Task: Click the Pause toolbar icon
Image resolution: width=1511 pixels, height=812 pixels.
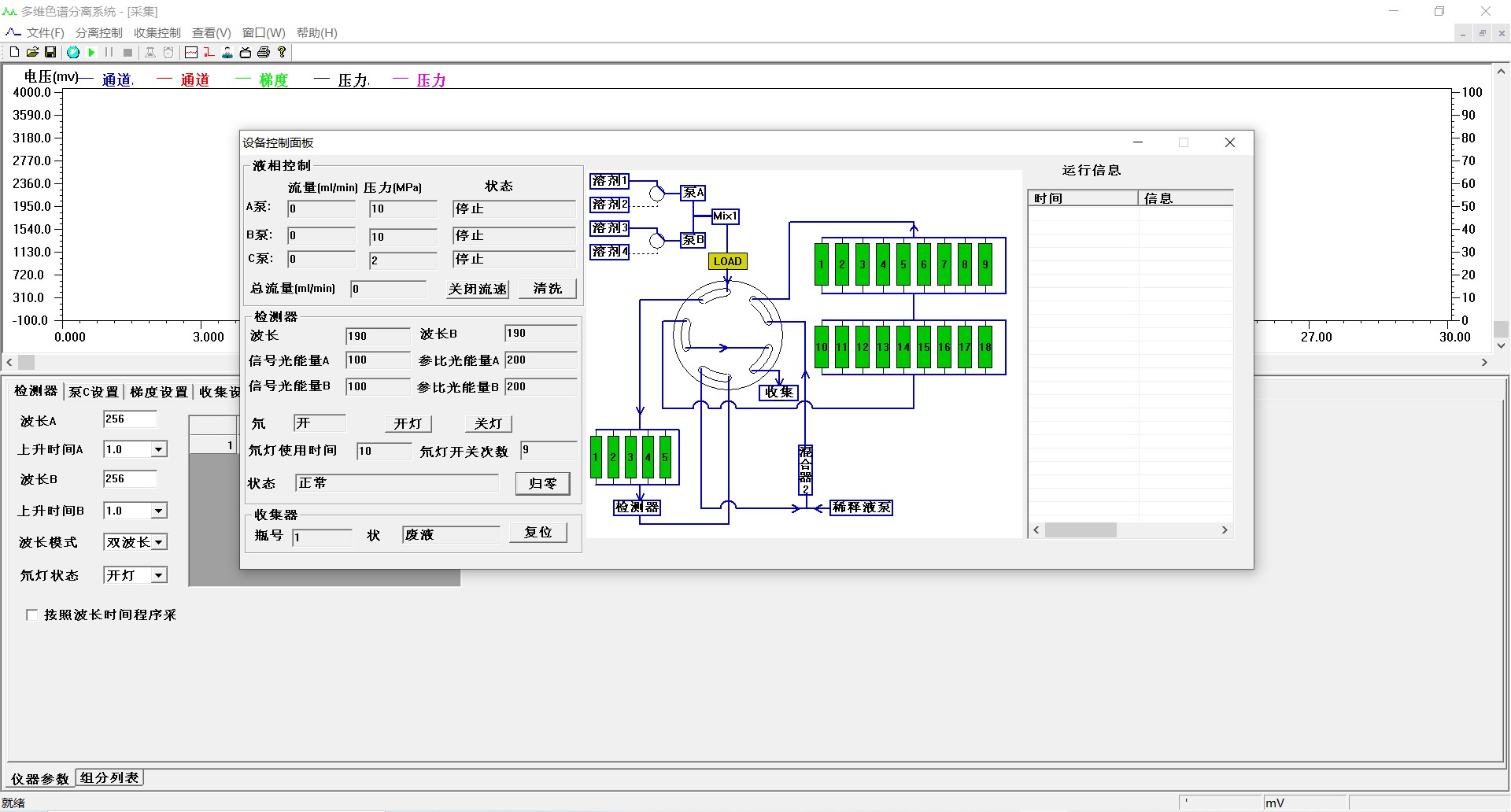Action: [109, 52]
